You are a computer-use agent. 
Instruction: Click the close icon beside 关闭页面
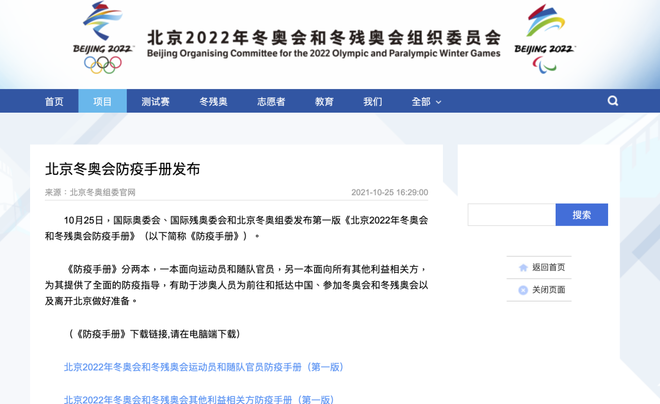(x=523, y=290)
